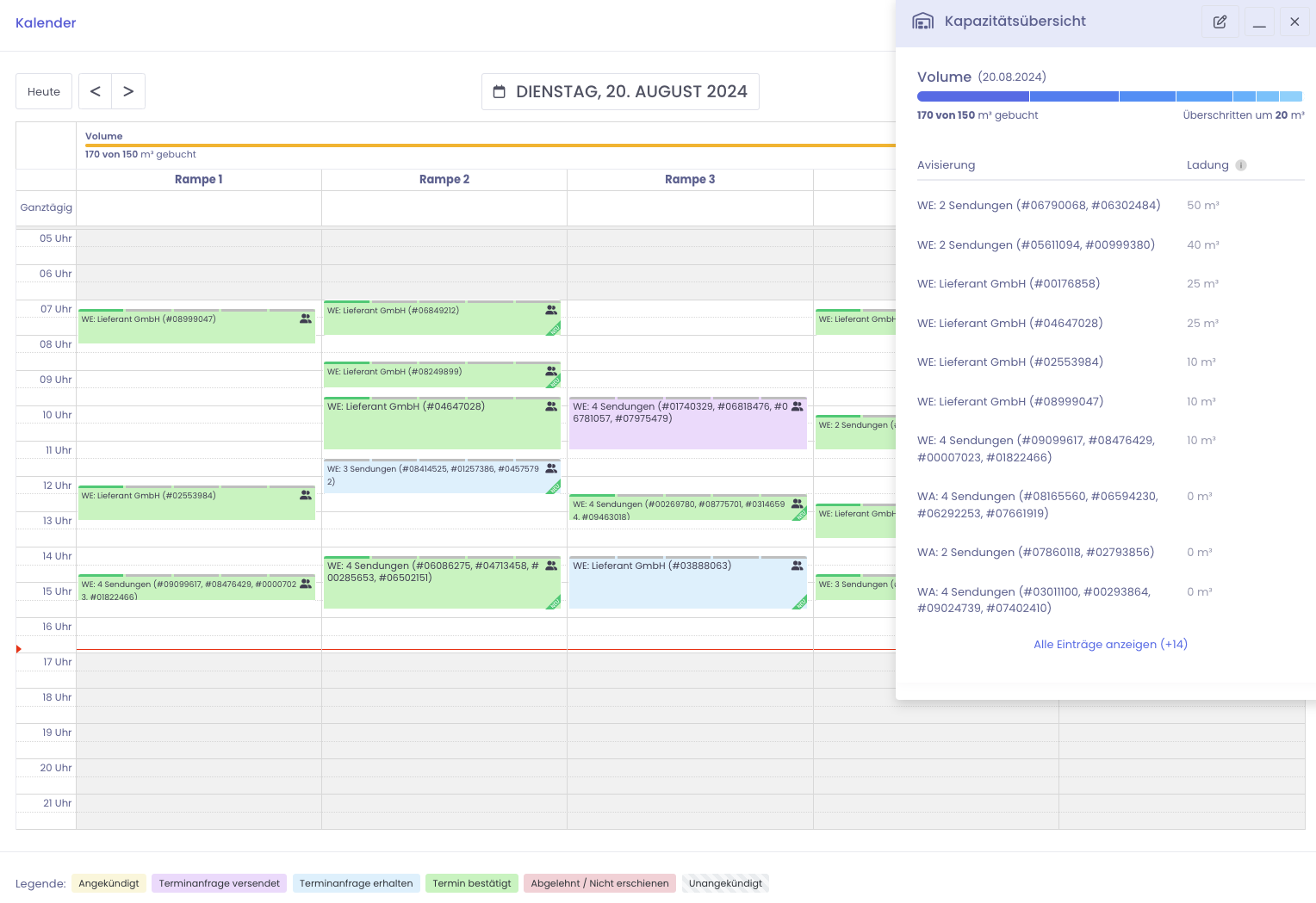Open the Kalender breadcrumb link
Viewport: 1316px width, 903px height.
(46, 23)
